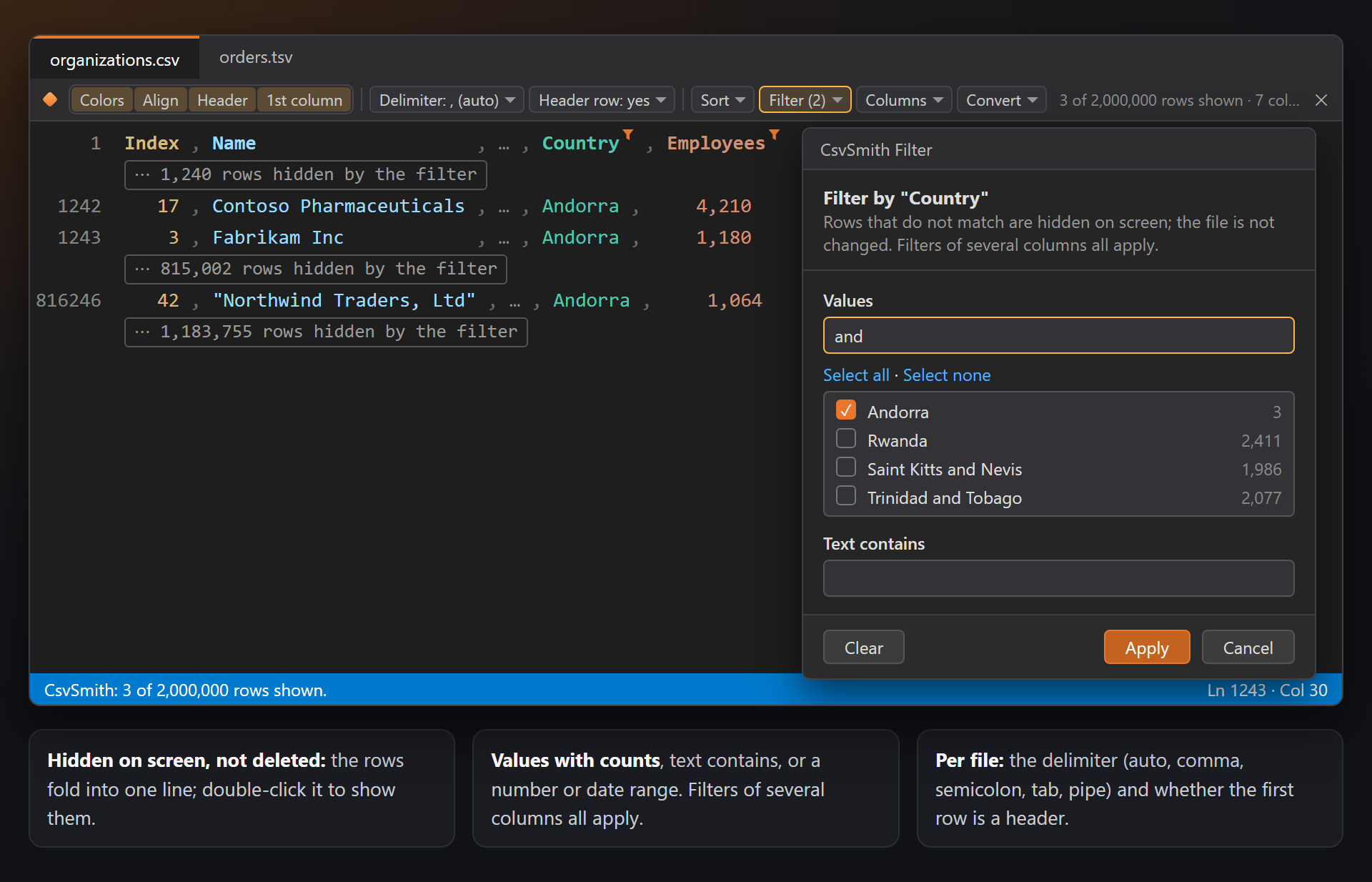1372x882 pixels.
Task: Click the orange CsvSmith diamond icon
Action: pyautogui.click(x=50, y=99)
